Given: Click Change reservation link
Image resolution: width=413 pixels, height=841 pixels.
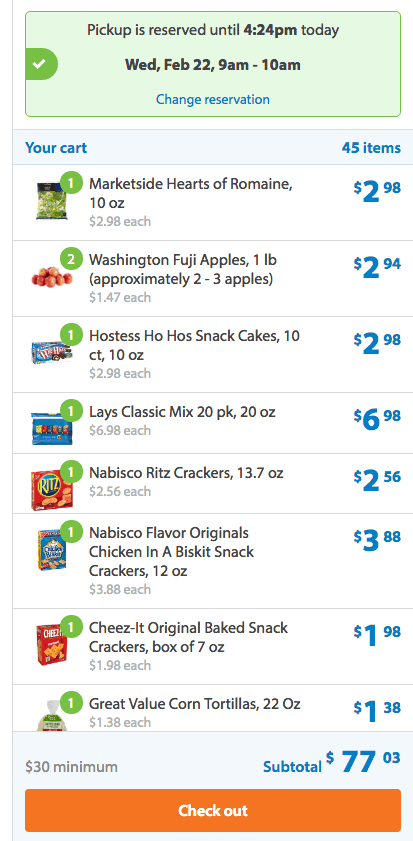Looking at the screenshot, I should click(213, 100).
